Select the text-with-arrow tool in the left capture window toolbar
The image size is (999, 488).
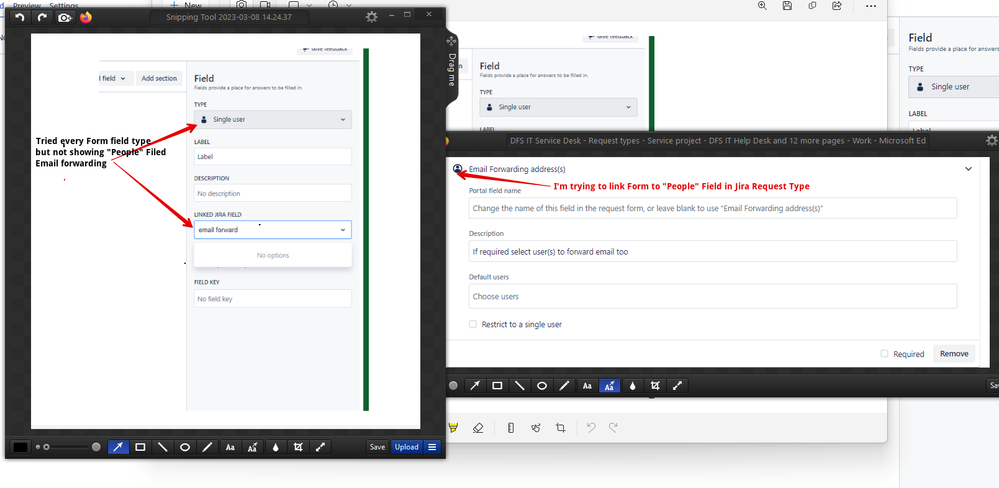tap(252, 447)
